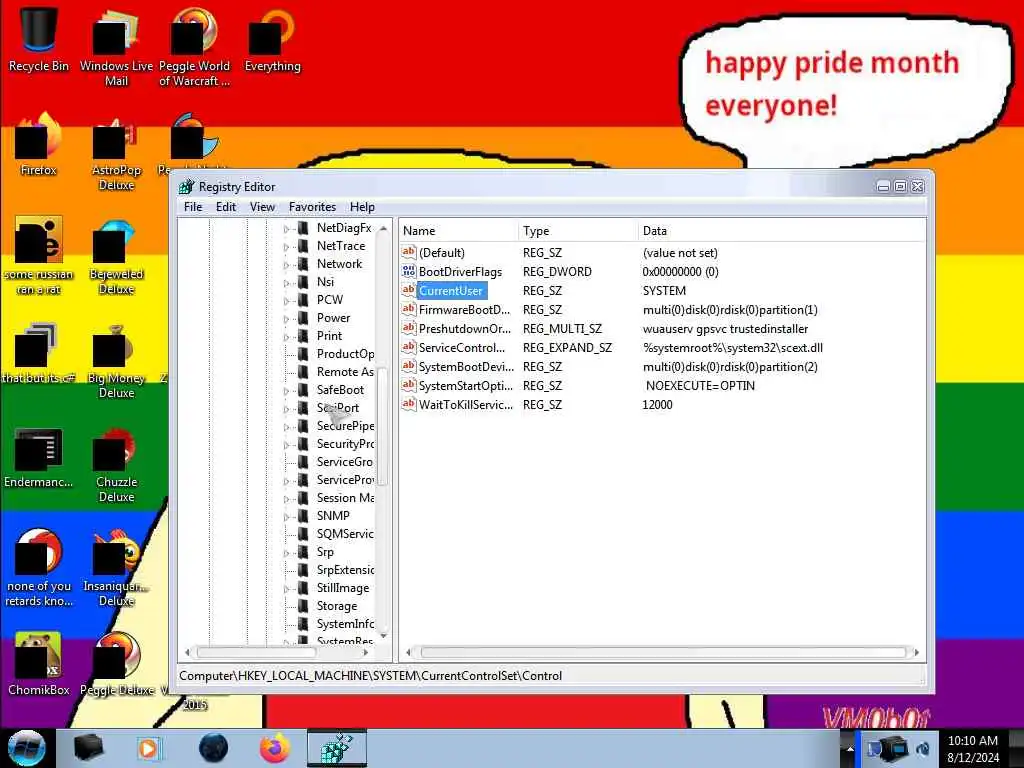Image resolution: width=1024 pixels, height=768 pixels.
Task: Open Windows Live Mail desktop icon
Action: (116, 46)
